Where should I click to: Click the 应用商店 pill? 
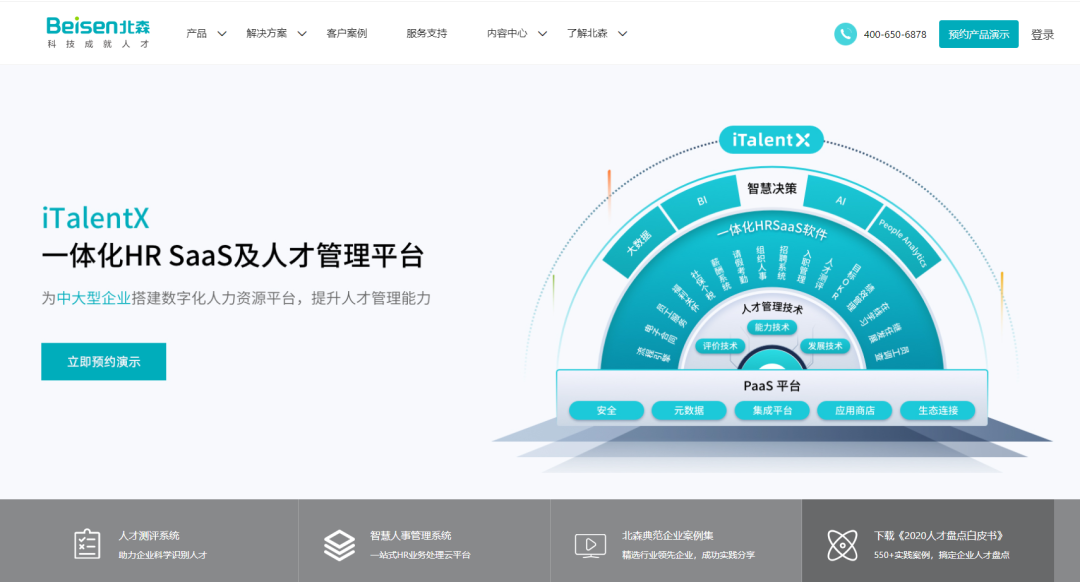855,410
